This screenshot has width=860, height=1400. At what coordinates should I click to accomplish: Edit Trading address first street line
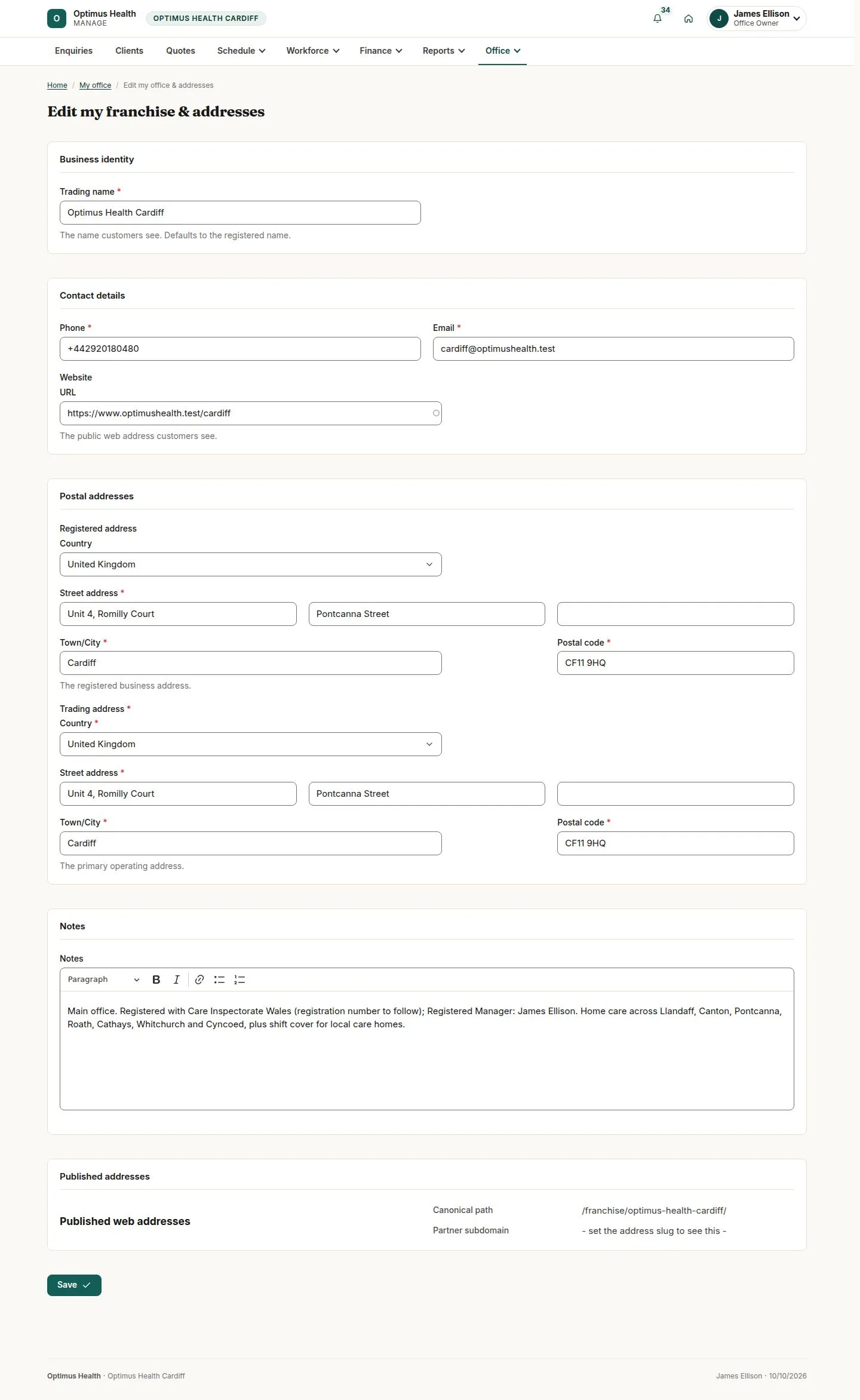click(178, 794)
